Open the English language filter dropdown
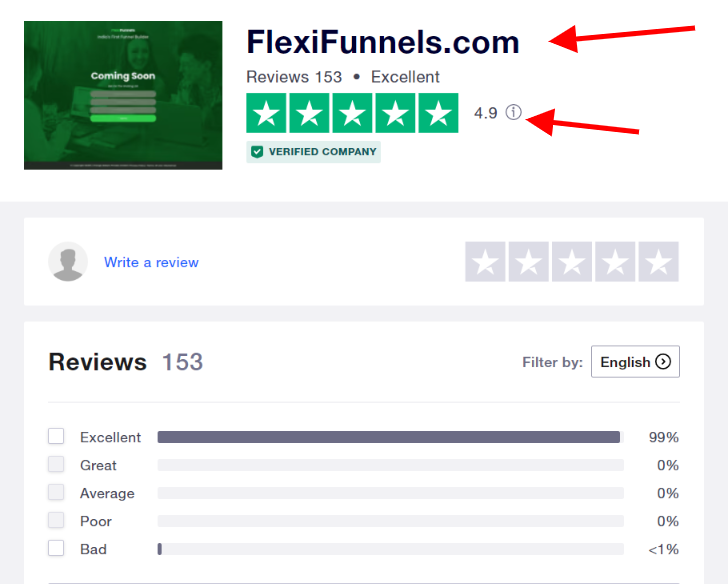728x584 pixels. 635,362
